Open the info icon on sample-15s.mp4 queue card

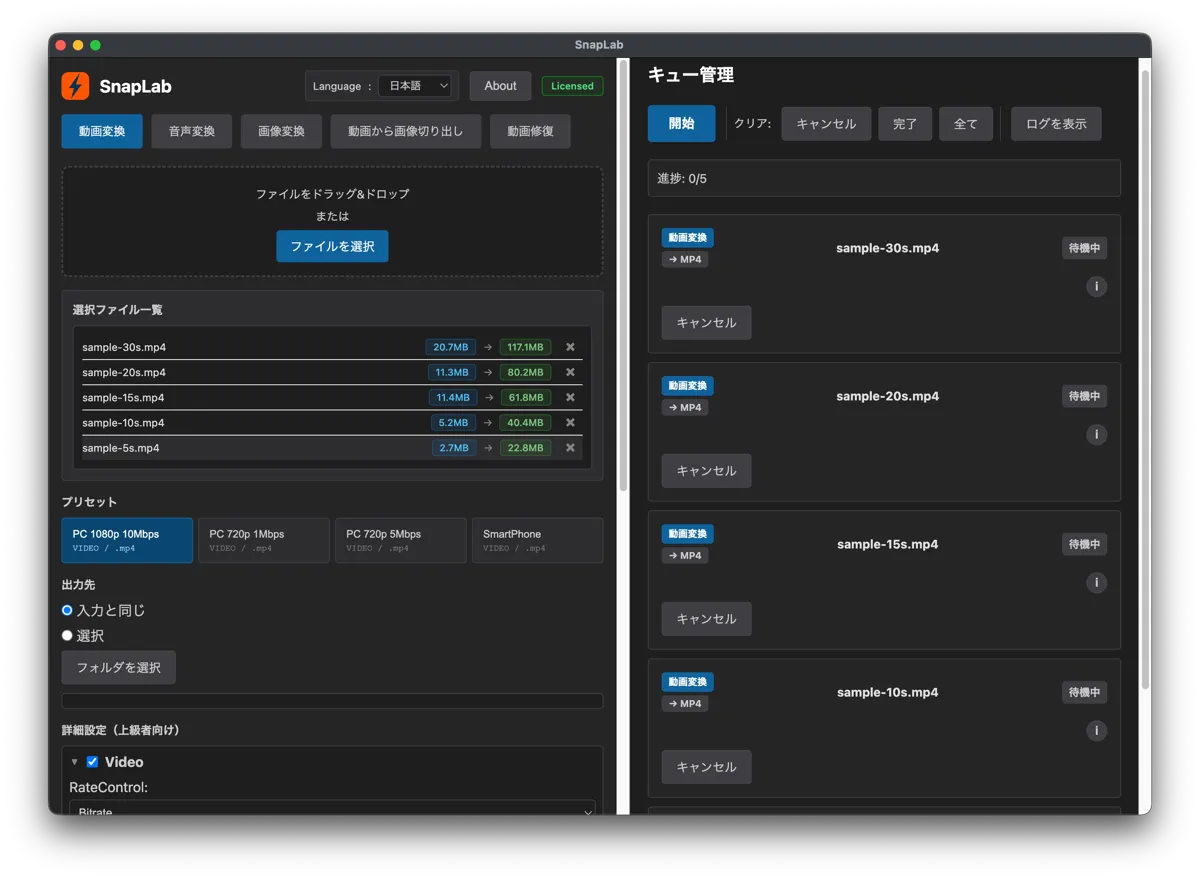pyautogui.click(x=1096, y=582)
